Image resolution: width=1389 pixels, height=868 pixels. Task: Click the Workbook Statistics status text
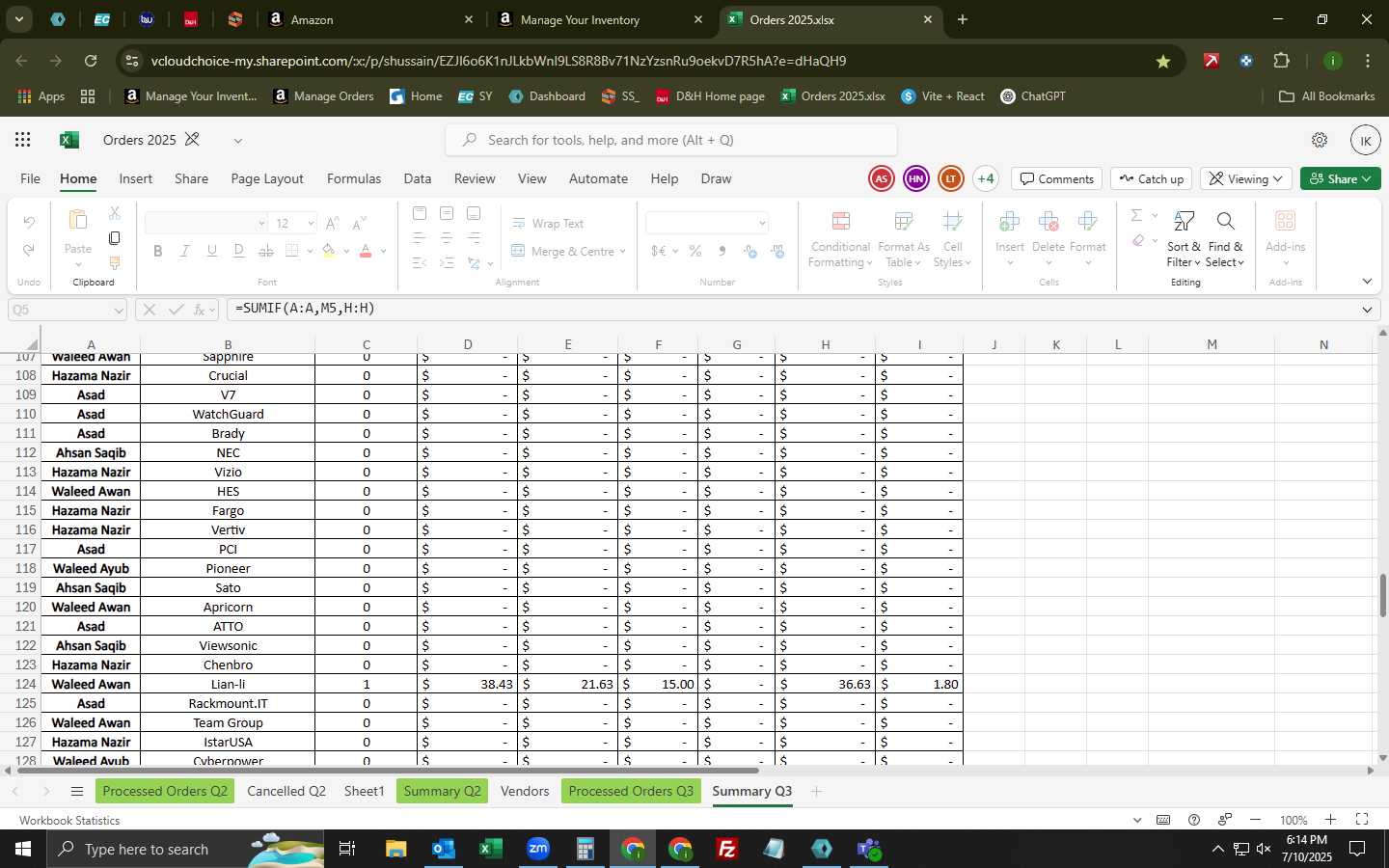point(69,821)
